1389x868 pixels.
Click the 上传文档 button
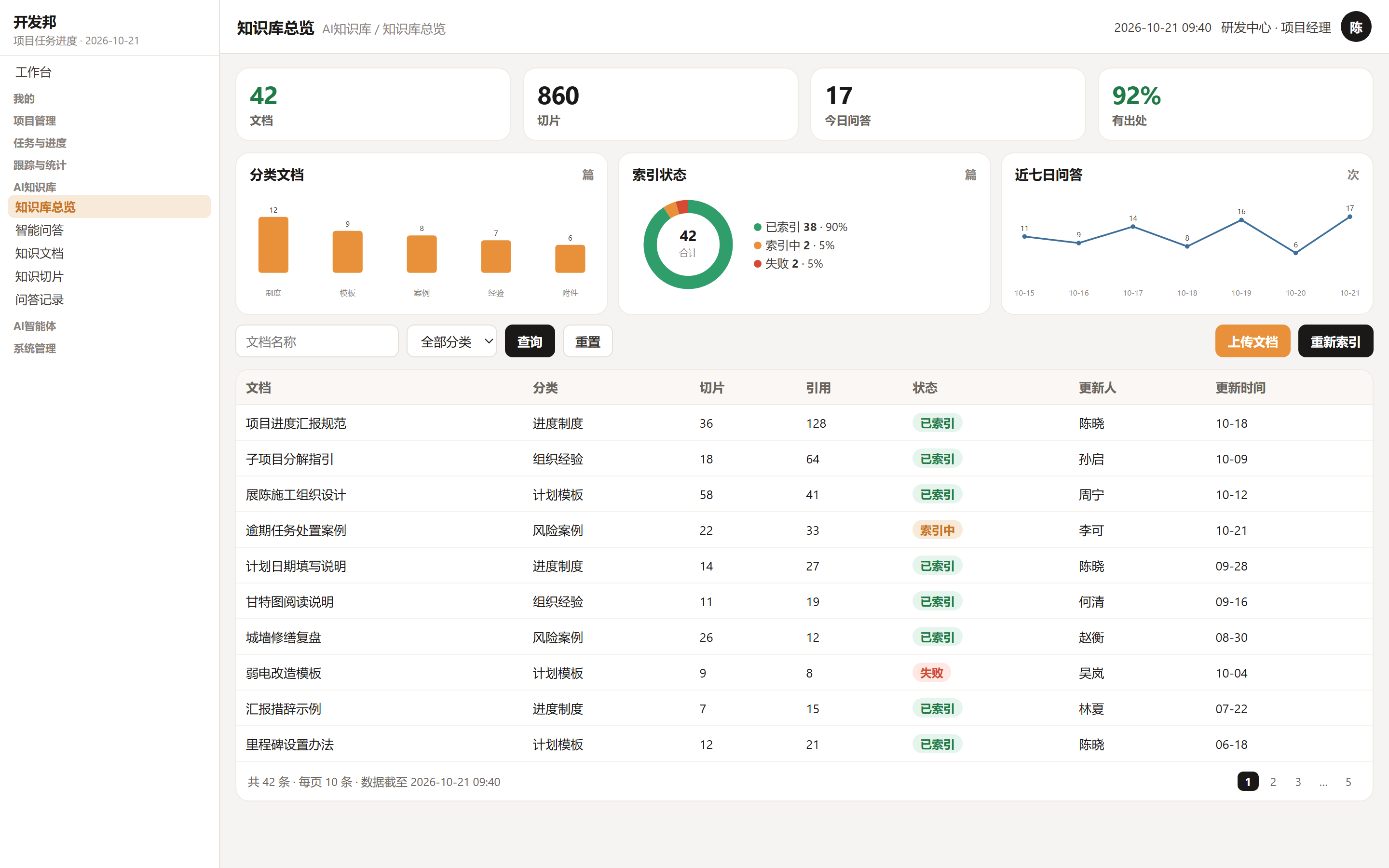tap(1253, 341)
